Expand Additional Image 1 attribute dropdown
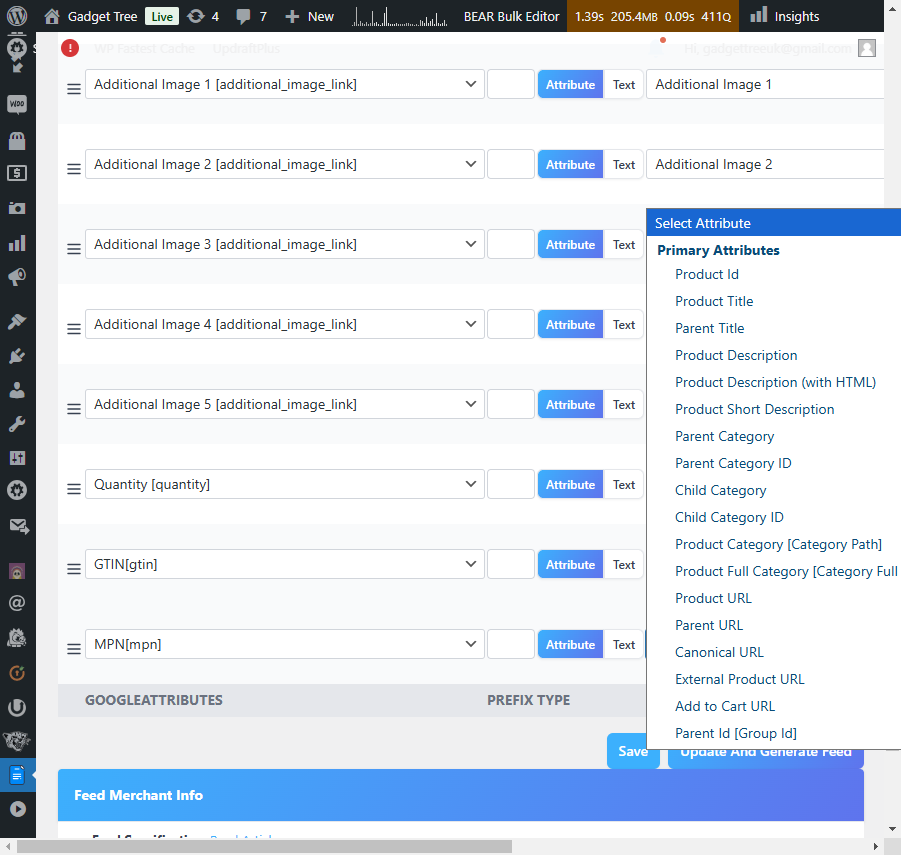 [285, 84]
